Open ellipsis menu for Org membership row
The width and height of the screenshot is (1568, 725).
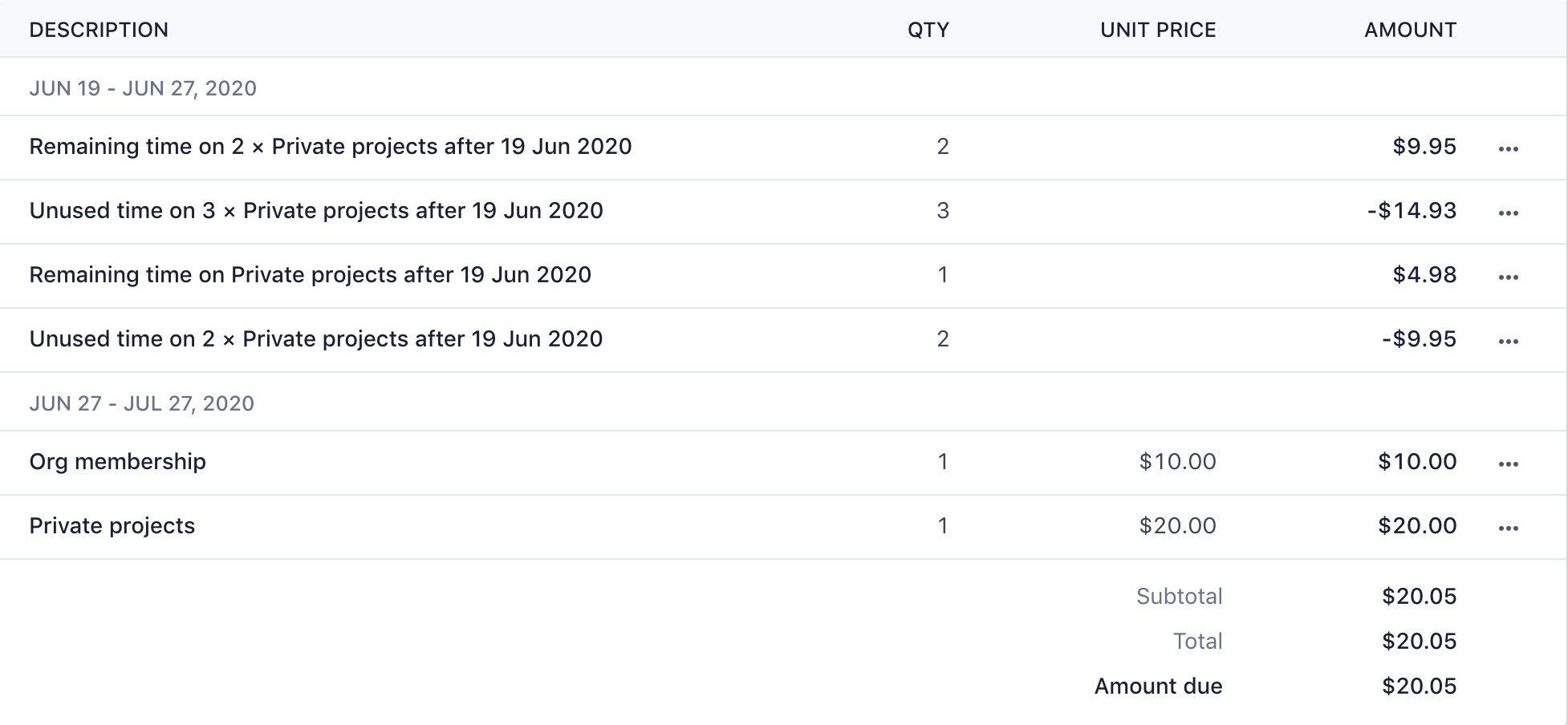(x=1508, y=464)
